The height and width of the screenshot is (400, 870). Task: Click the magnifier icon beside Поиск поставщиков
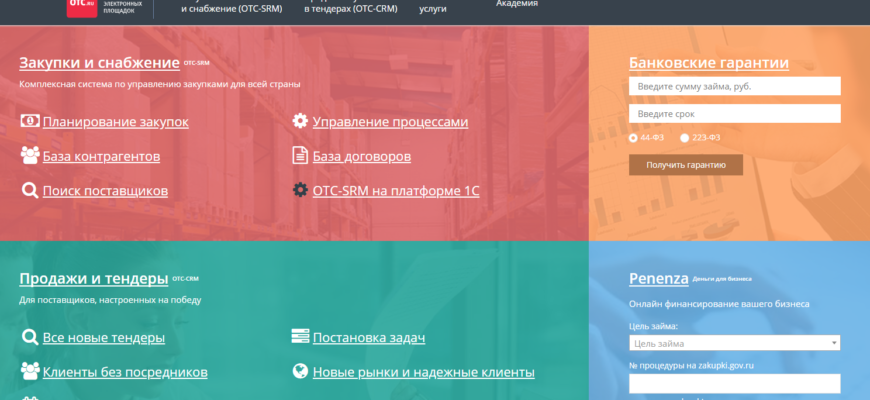click(30, 190)
